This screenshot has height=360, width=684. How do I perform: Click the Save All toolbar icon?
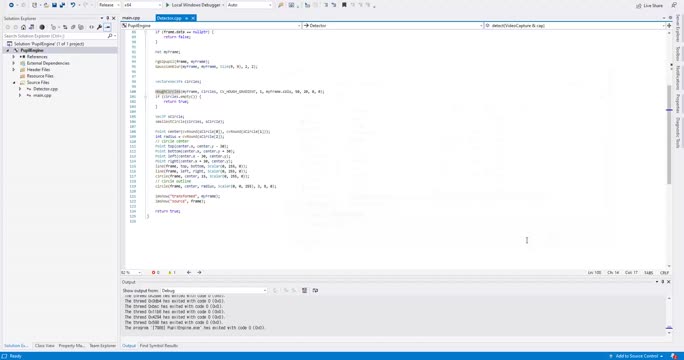[62, 5]
